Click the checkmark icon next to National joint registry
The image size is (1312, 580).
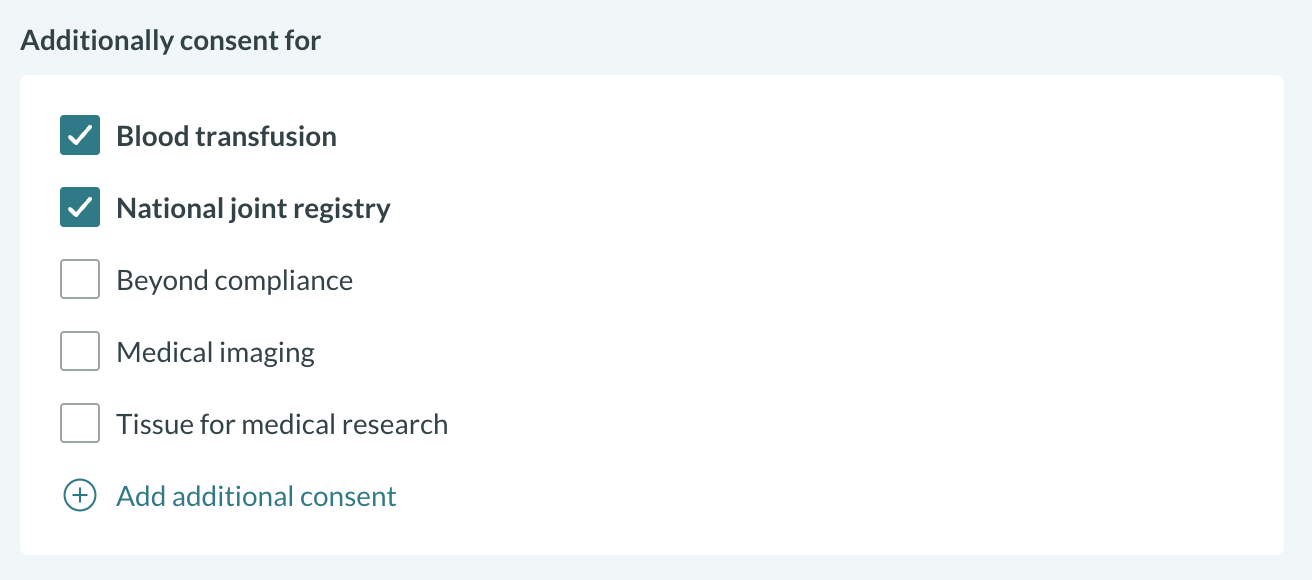(80, 208)
